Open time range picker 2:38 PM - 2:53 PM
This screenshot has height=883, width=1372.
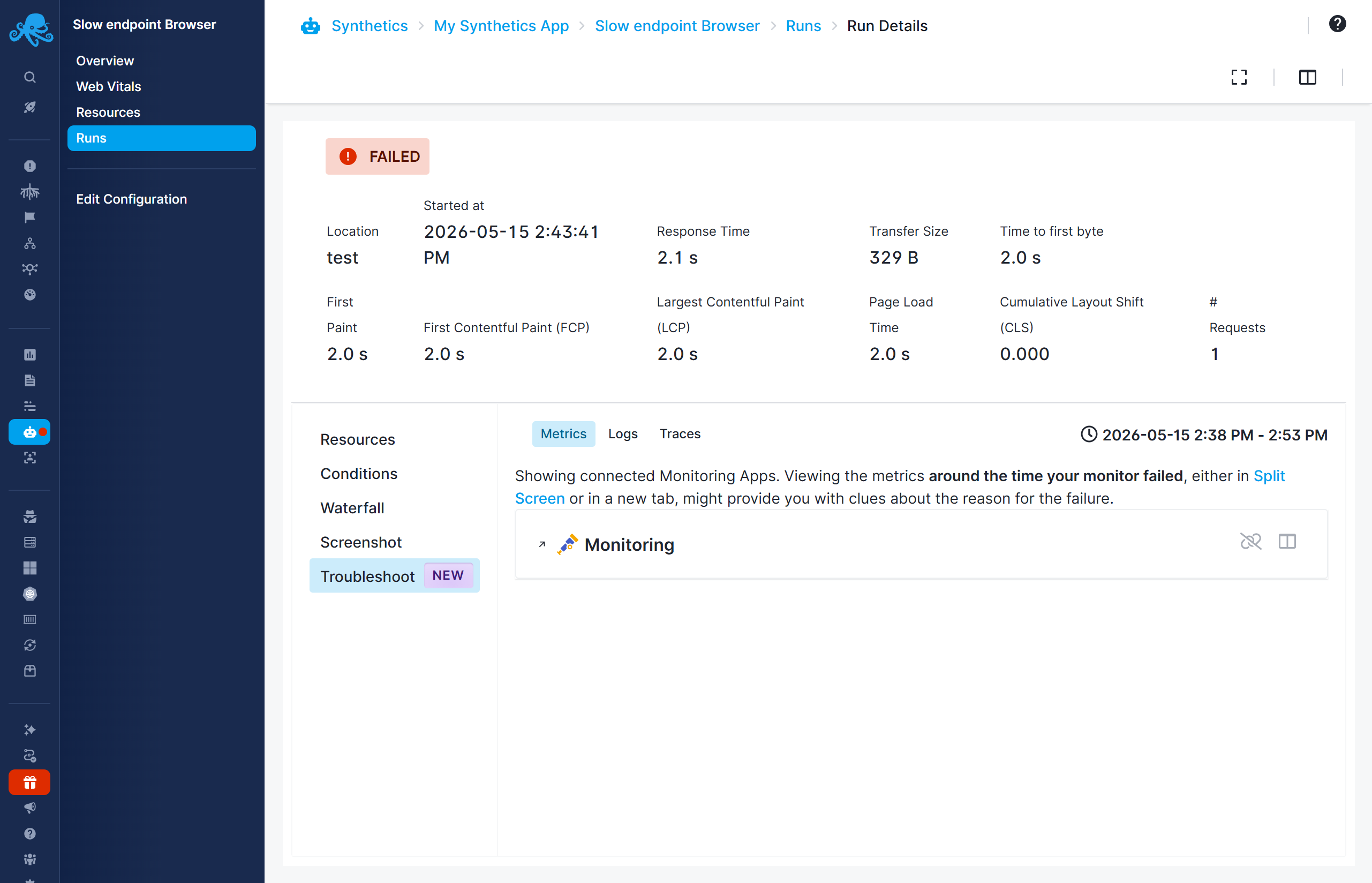tap(1203, 435)
